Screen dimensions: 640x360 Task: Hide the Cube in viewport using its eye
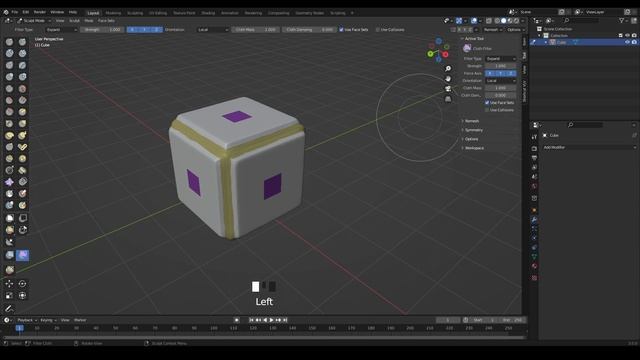[x=627, y=42]
